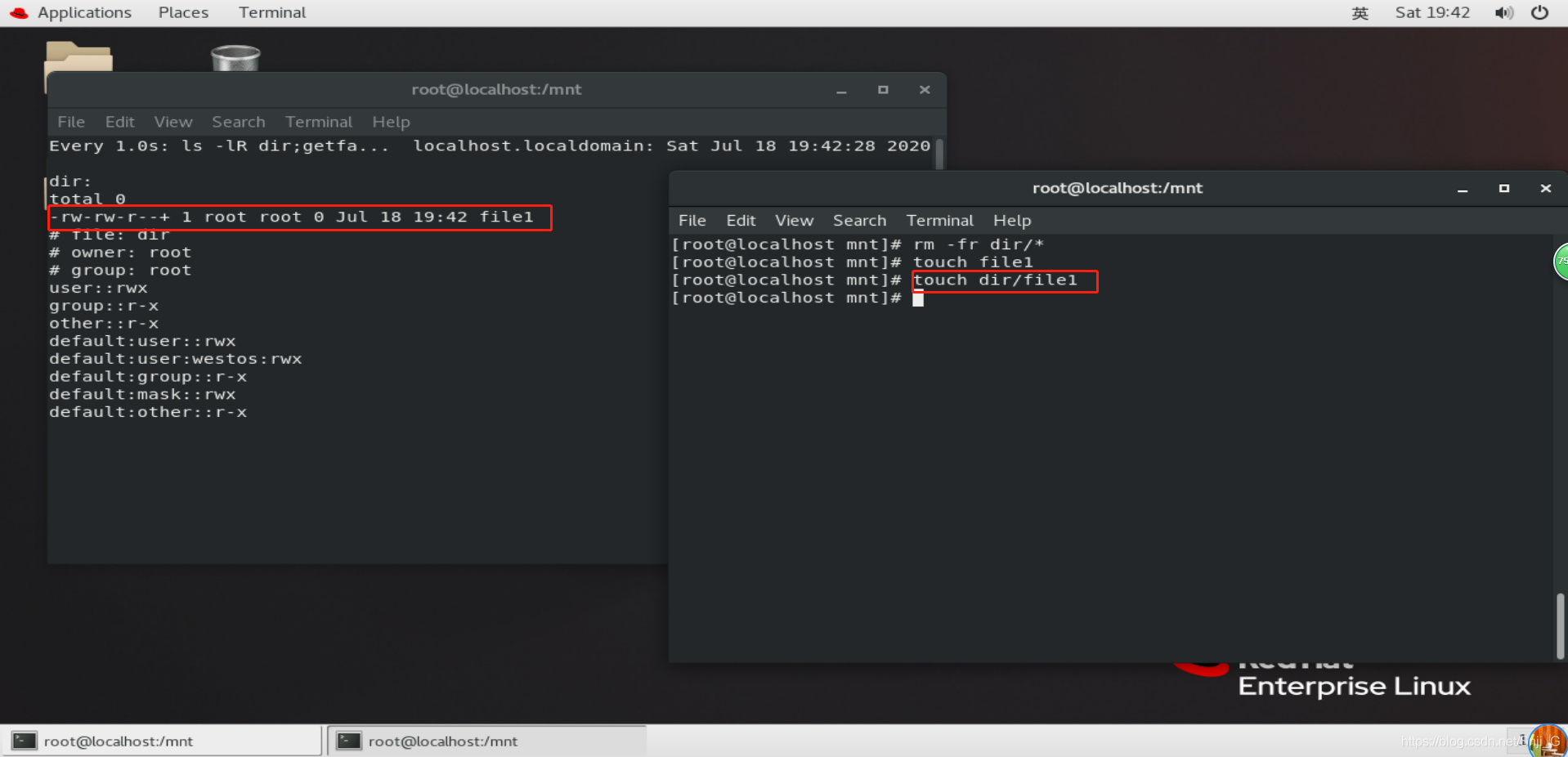Click the line 'default:user::rwx'
Viewport: 1568px width, 757px height.
point(142,341)
